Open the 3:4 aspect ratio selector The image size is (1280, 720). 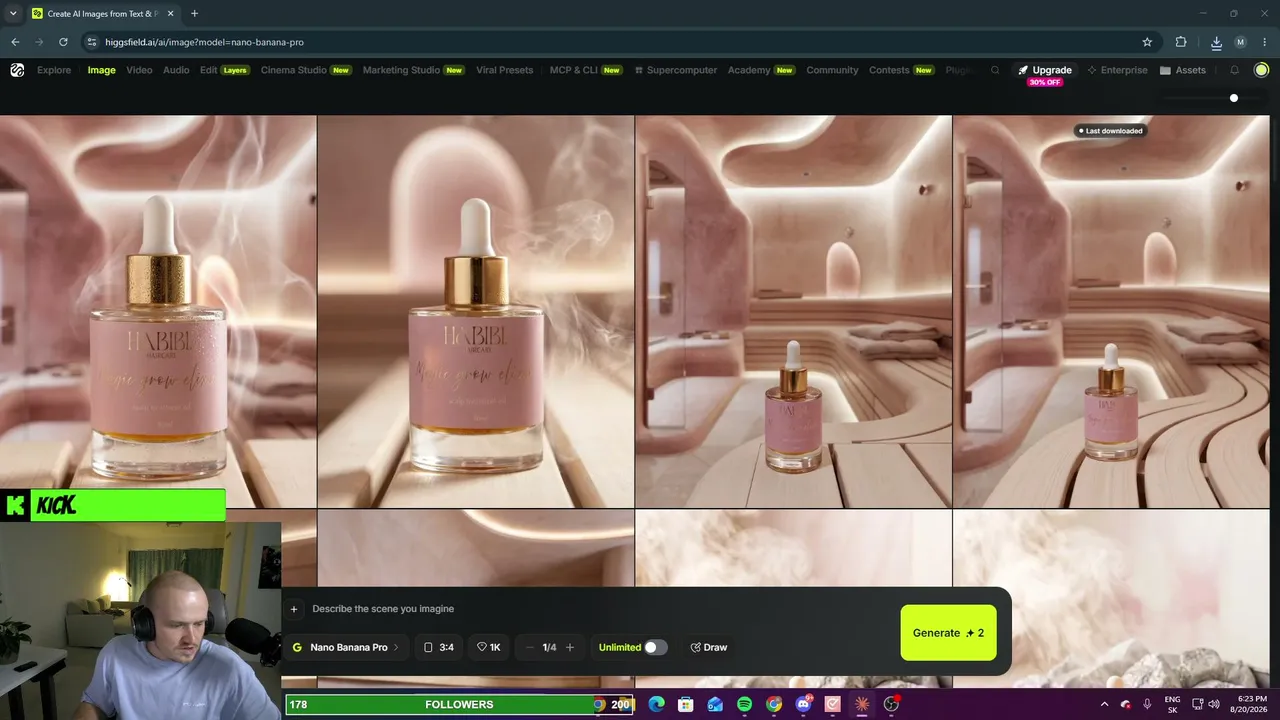tap(439, 647)
